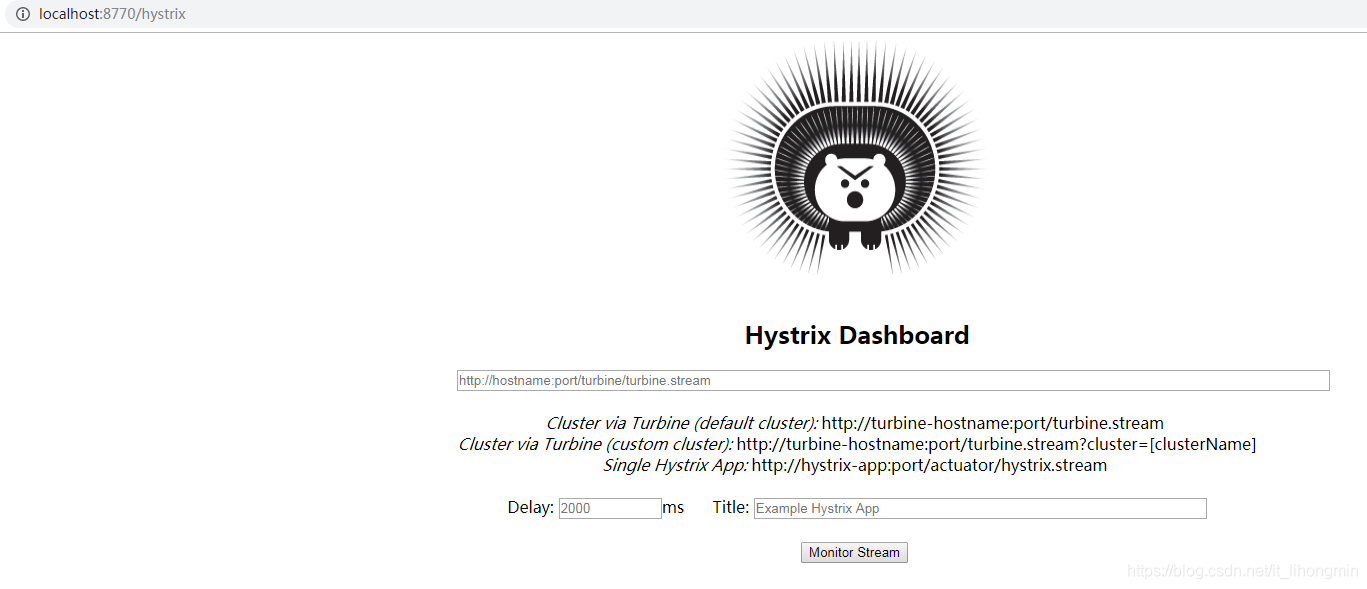The image size is (1367, 589).
Task: Focus the Delay input with 2000 placeholder
Action: coord(610,508)
